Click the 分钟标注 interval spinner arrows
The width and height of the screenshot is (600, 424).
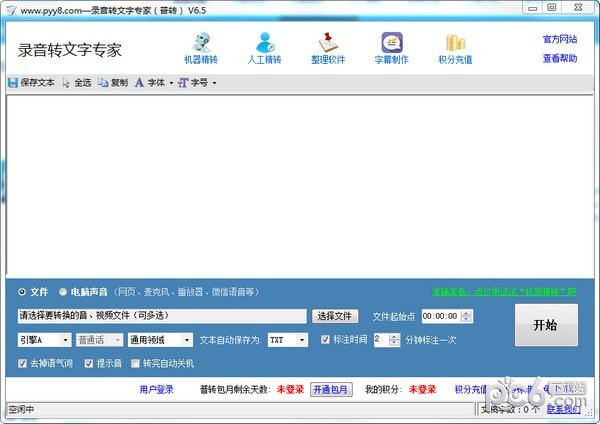coord(394,340)
